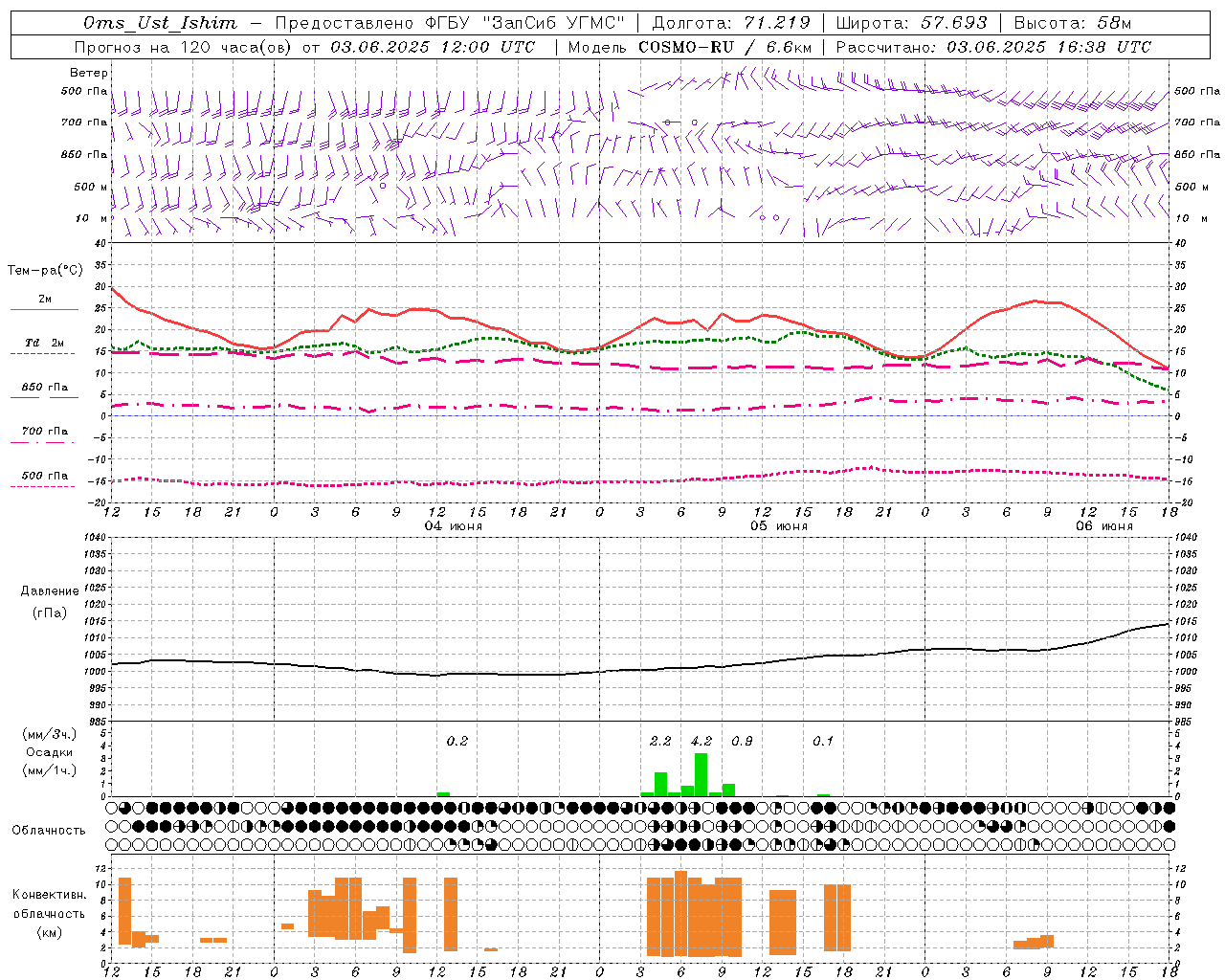Click the forecast text "Прогноз на 120 часа(ов)"
Viewport: 1225px width, 980px height.
[x=184, y=47]
